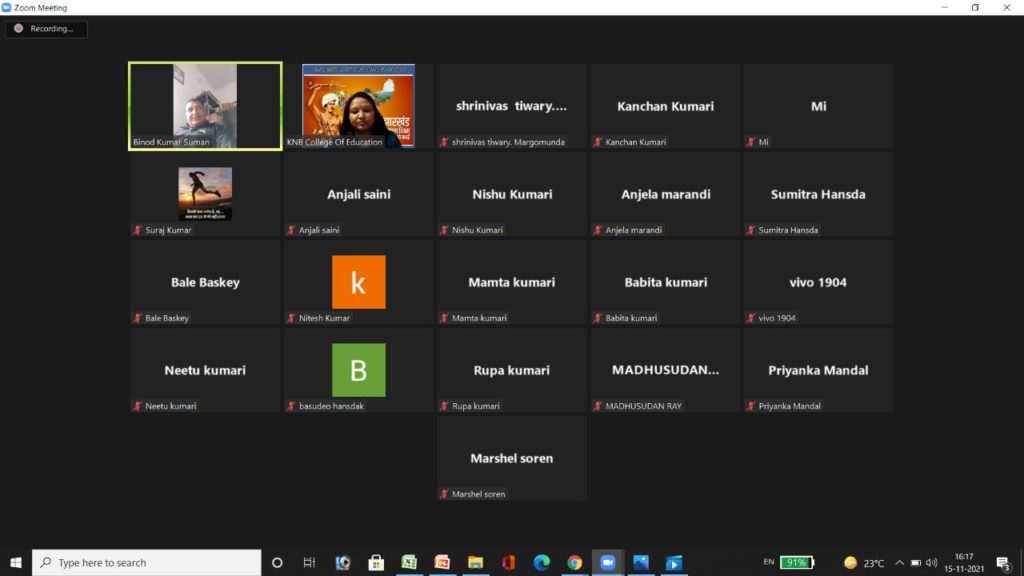1024x576 pixels.
Task: Click the volume speaker icon in tray
Action: click(931, 562)
